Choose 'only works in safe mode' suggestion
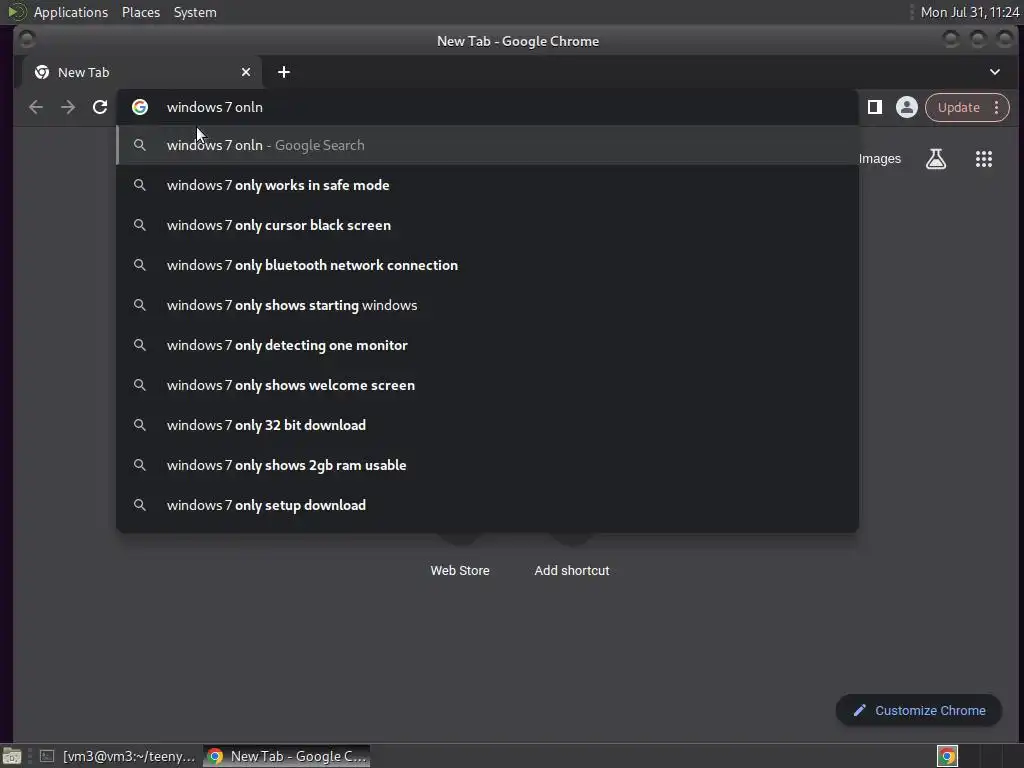 click(x=487, y=185)
